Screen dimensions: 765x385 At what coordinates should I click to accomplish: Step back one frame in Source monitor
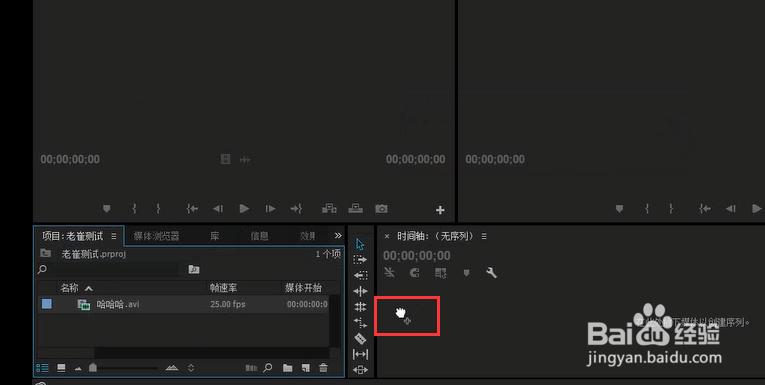218,209
